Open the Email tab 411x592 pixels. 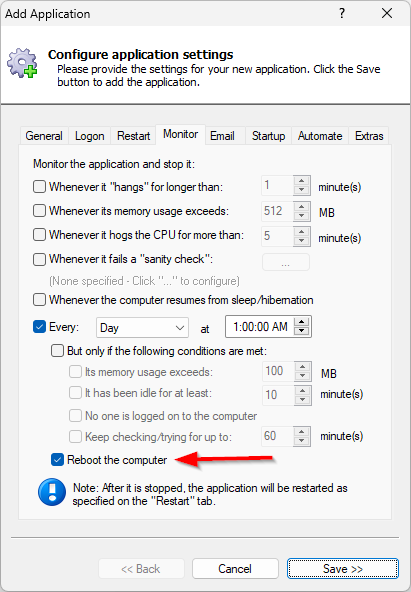click(x=222, y=136)
